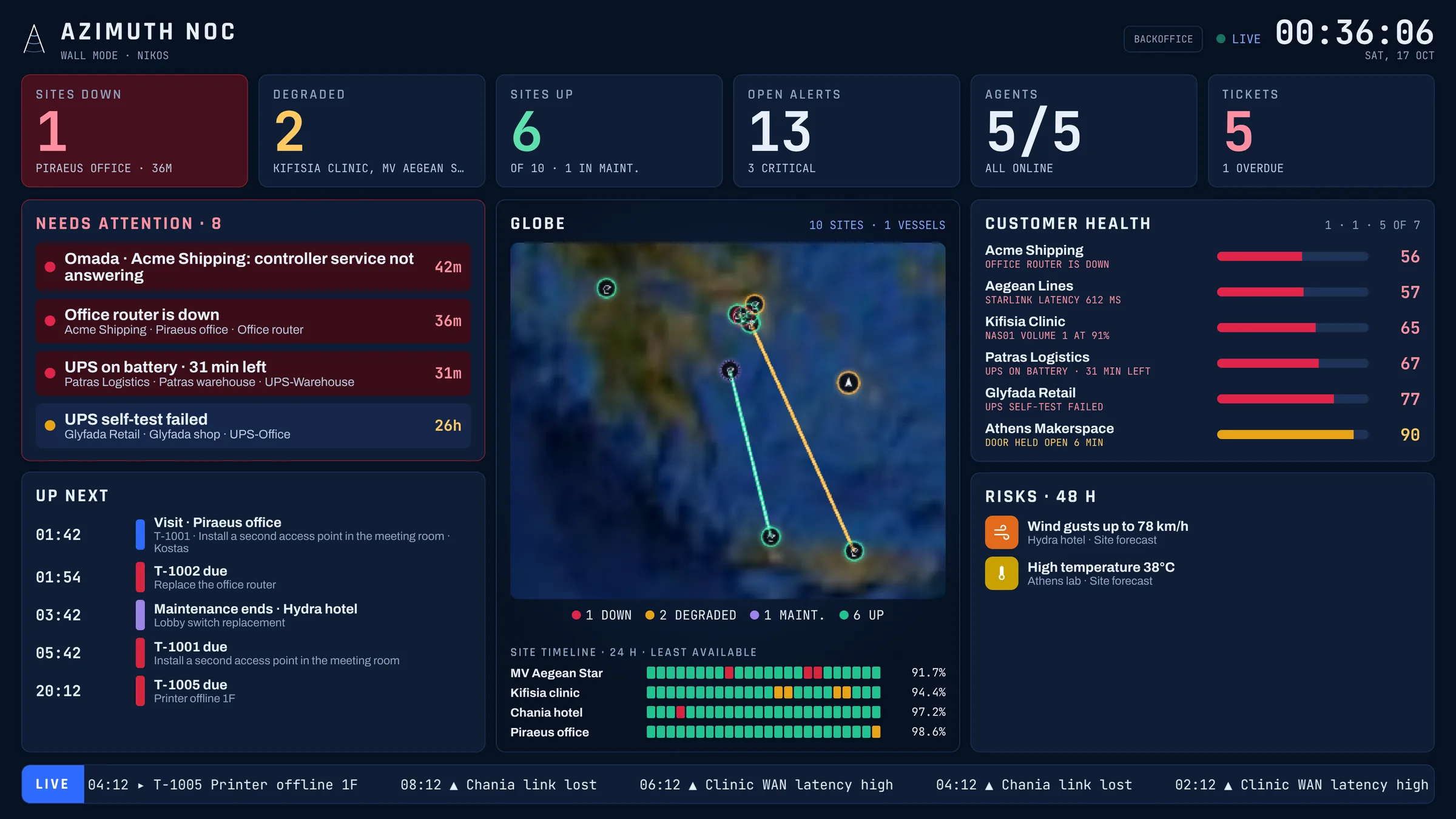Open the UPS self-test failed alert row
Viewport: 1456px width, 819px height.
pos(253,426)
